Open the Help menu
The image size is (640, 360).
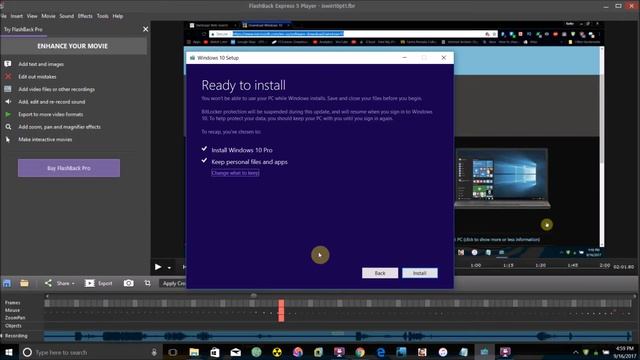(118, 16)
